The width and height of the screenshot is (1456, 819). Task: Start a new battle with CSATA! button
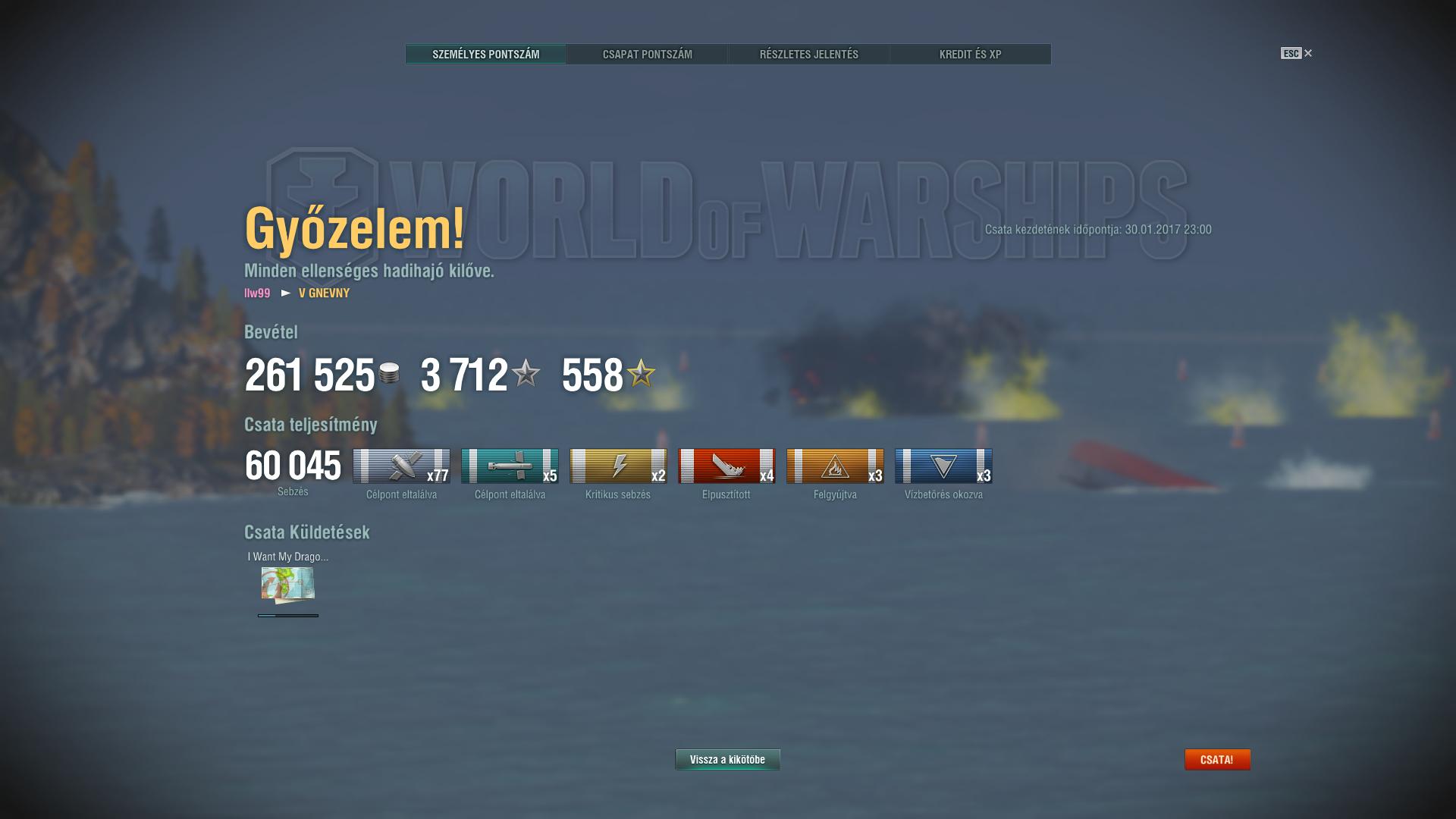point(1217,759)
